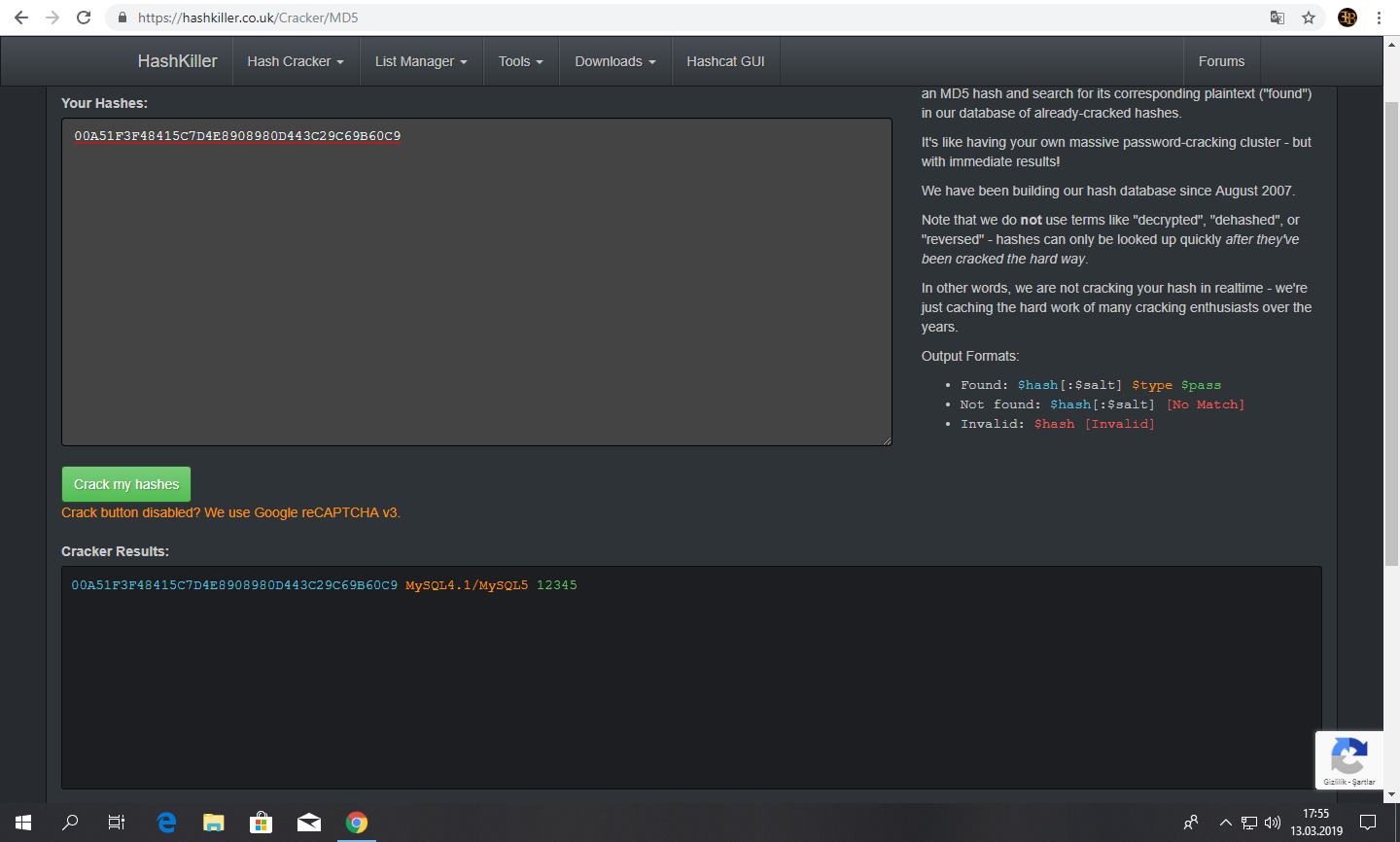Expand the Tools dropdown menu

click(x=521, y=61)
